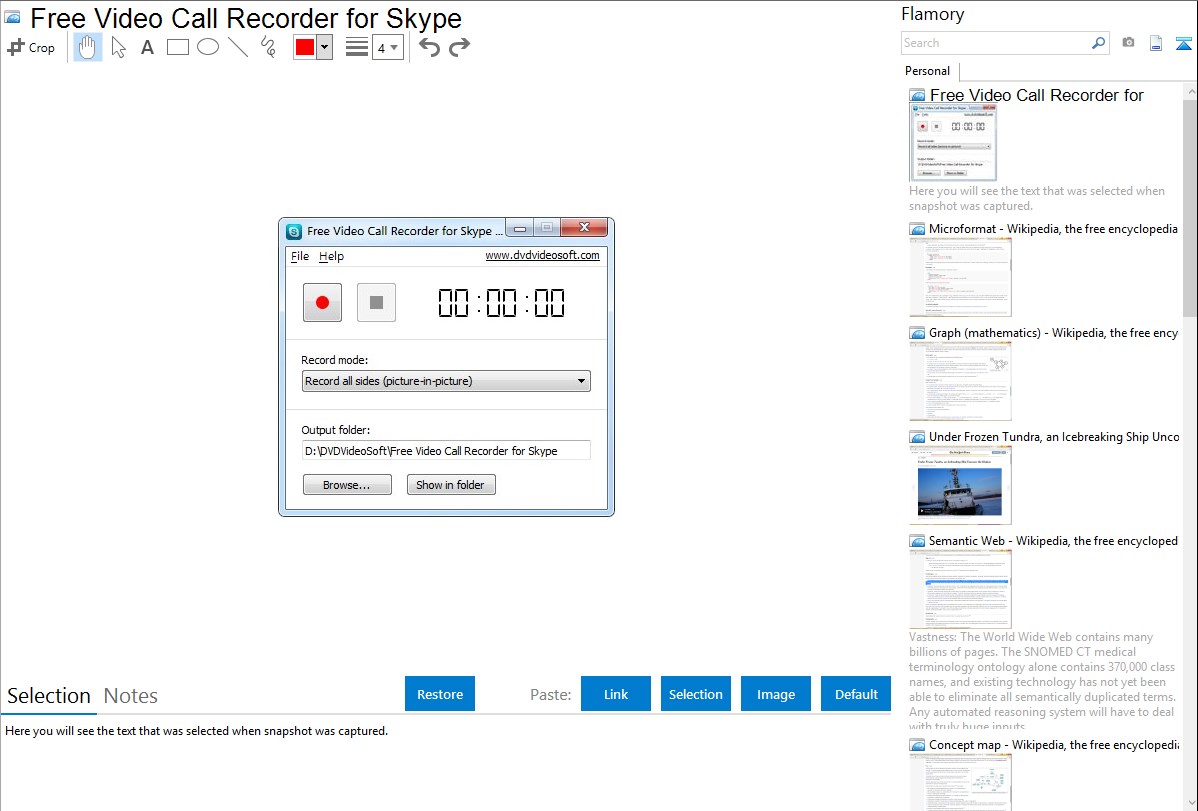Click the search magnifier icon
This screenshot has height=811, width=1198.
pos(1098,43)
